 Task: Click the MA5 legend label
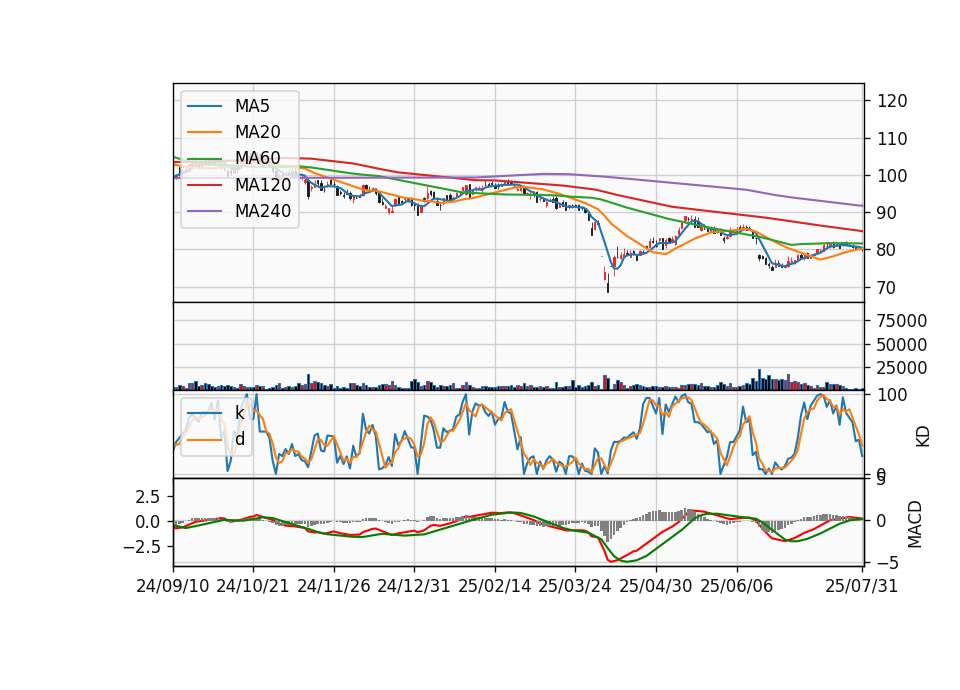252,106
